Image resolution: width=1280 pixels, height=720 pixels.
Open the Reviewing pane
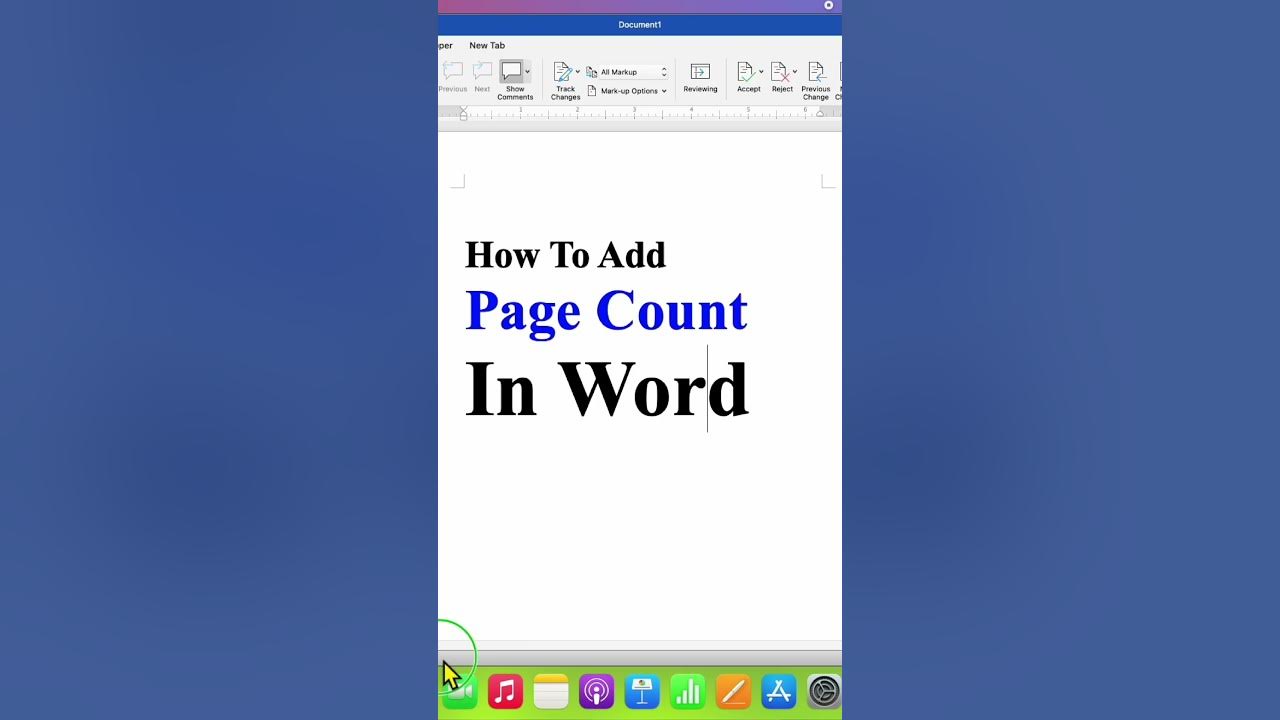[x=700, y=79]
